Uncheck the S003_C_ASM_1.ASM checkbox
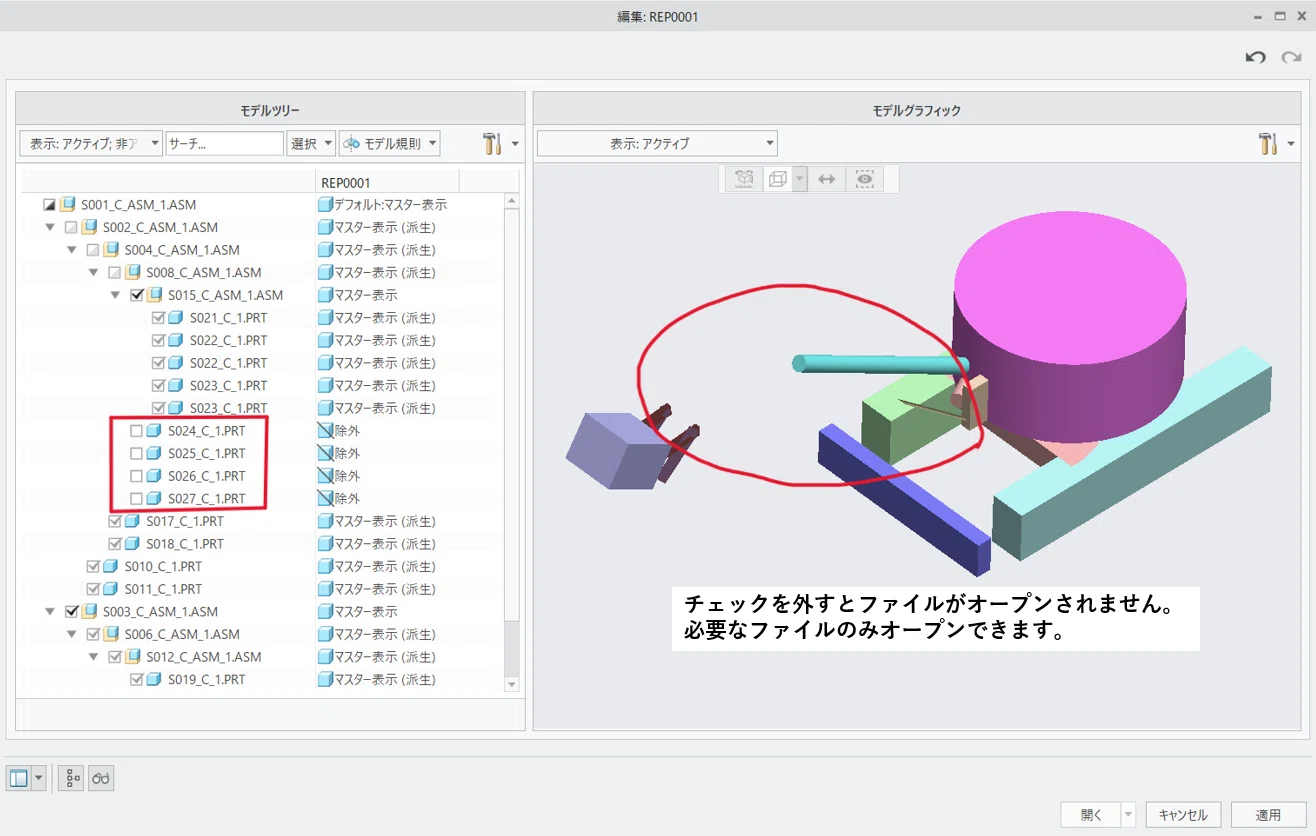The width and height of the screenshot is (1316, 836). pos(71,612)
